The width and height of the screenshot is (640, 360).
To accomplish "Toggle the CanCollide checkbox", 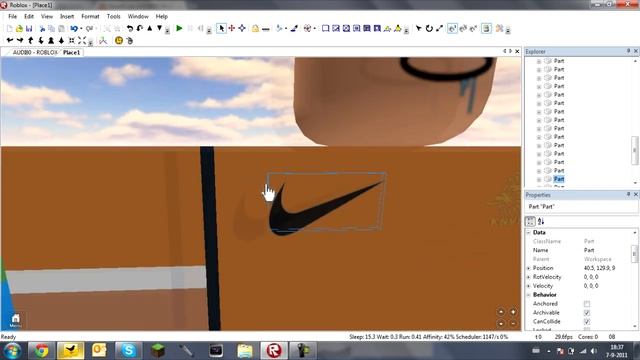I will (x=587, y=322).
